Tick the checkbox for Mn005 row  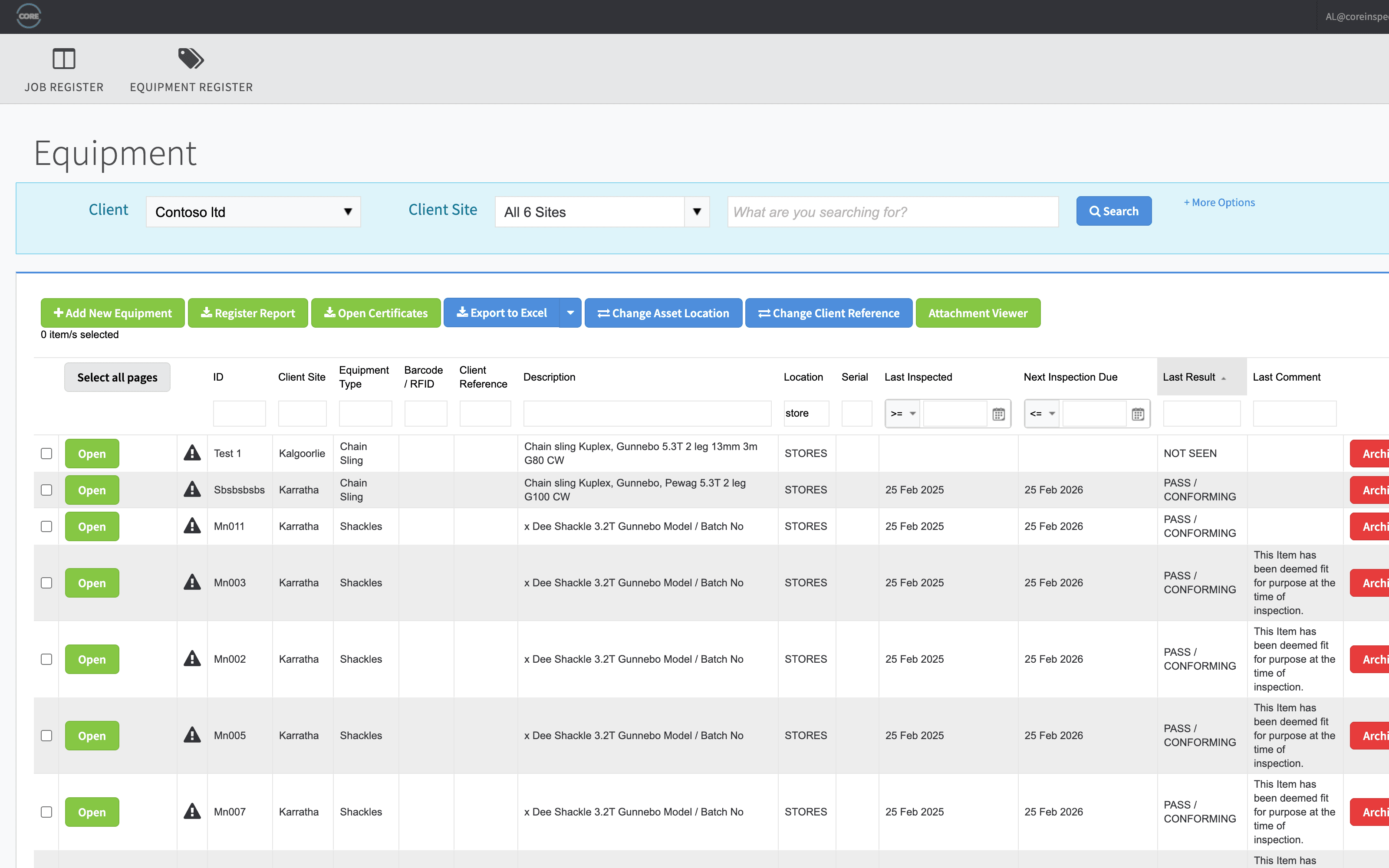pyautogui.click(x=46, y=735)
